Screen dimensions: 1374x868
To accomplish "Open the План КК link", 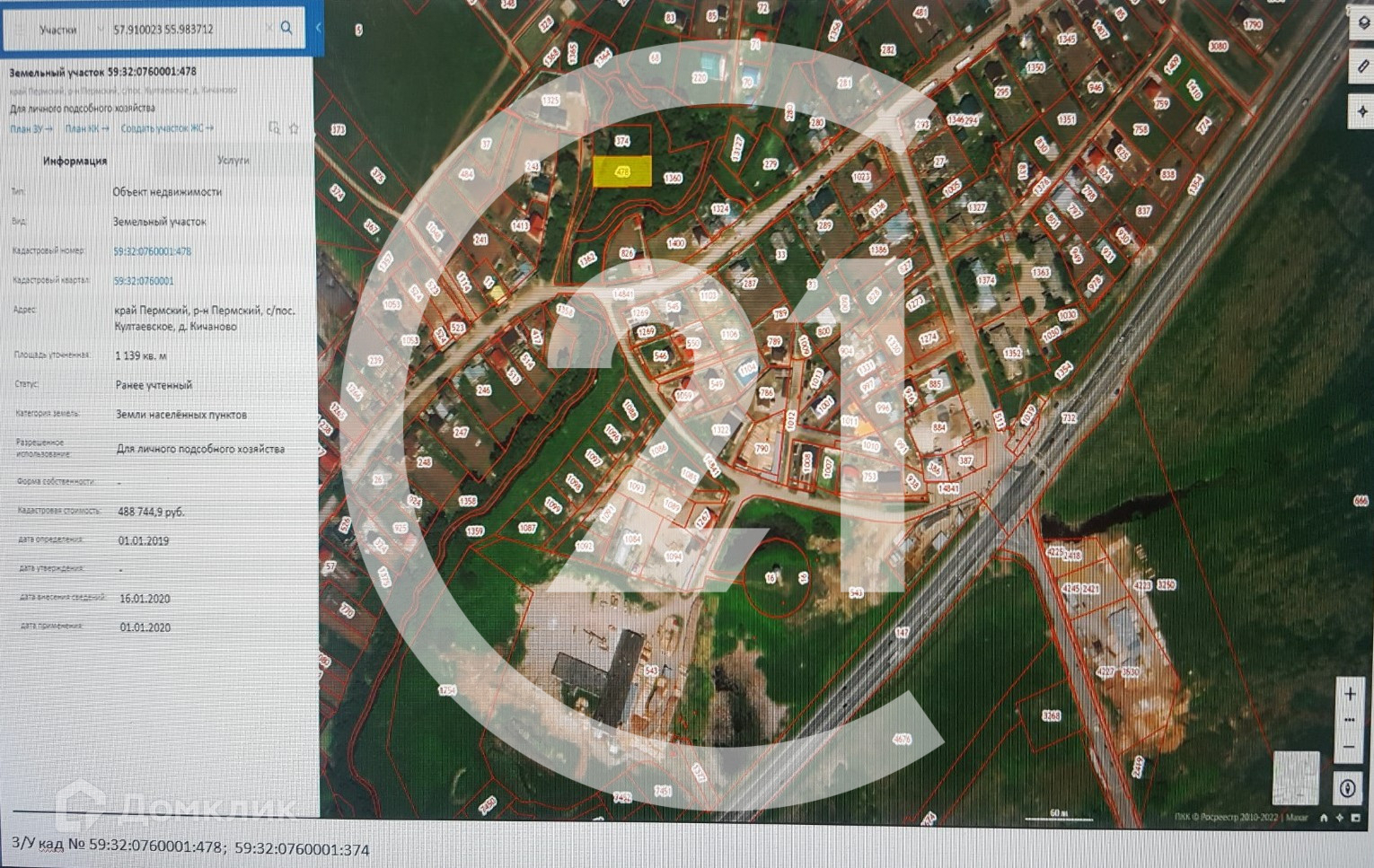I will [87, 128].
